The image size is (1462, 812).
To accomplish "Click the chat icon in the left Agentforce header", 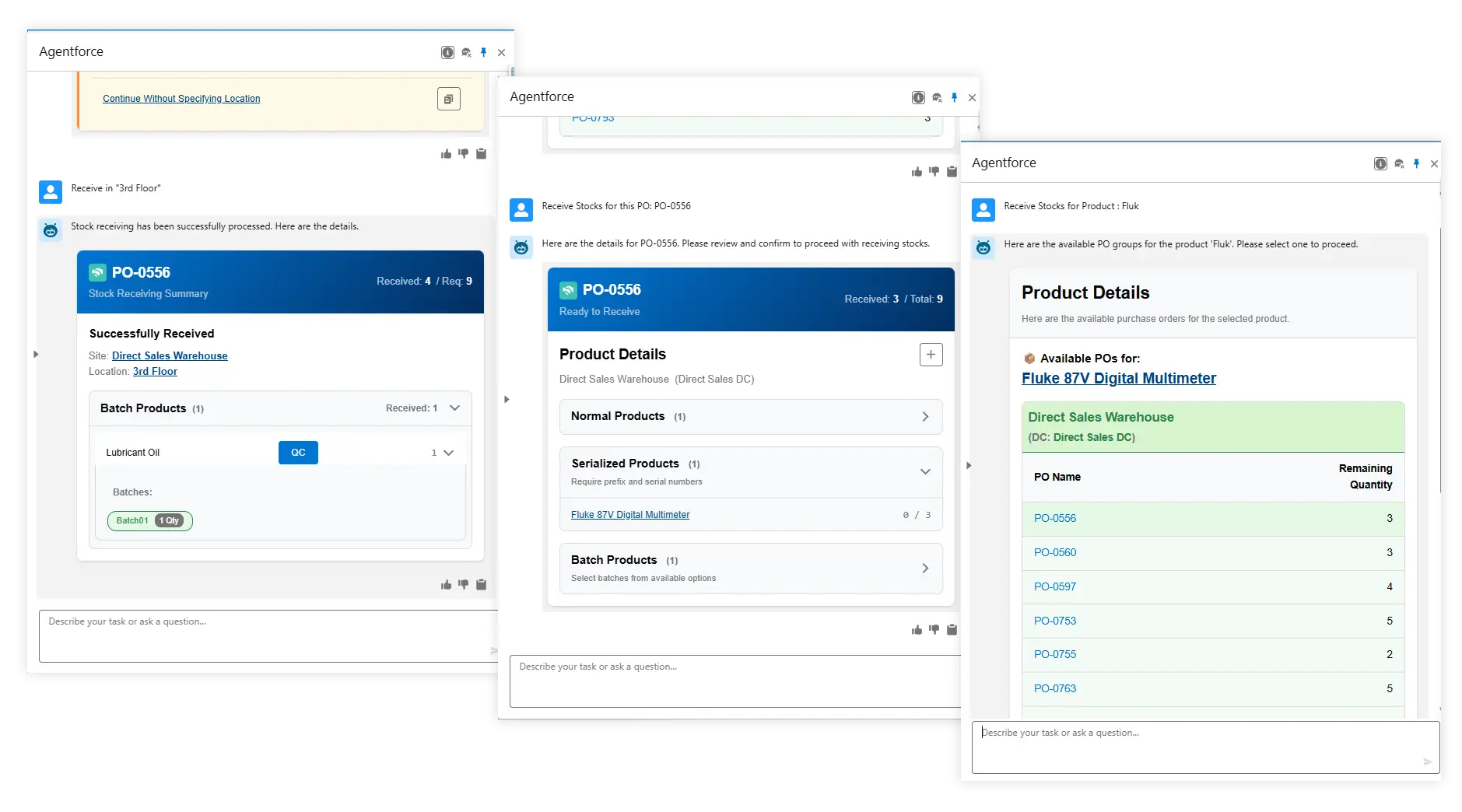I will pos(466,52).
